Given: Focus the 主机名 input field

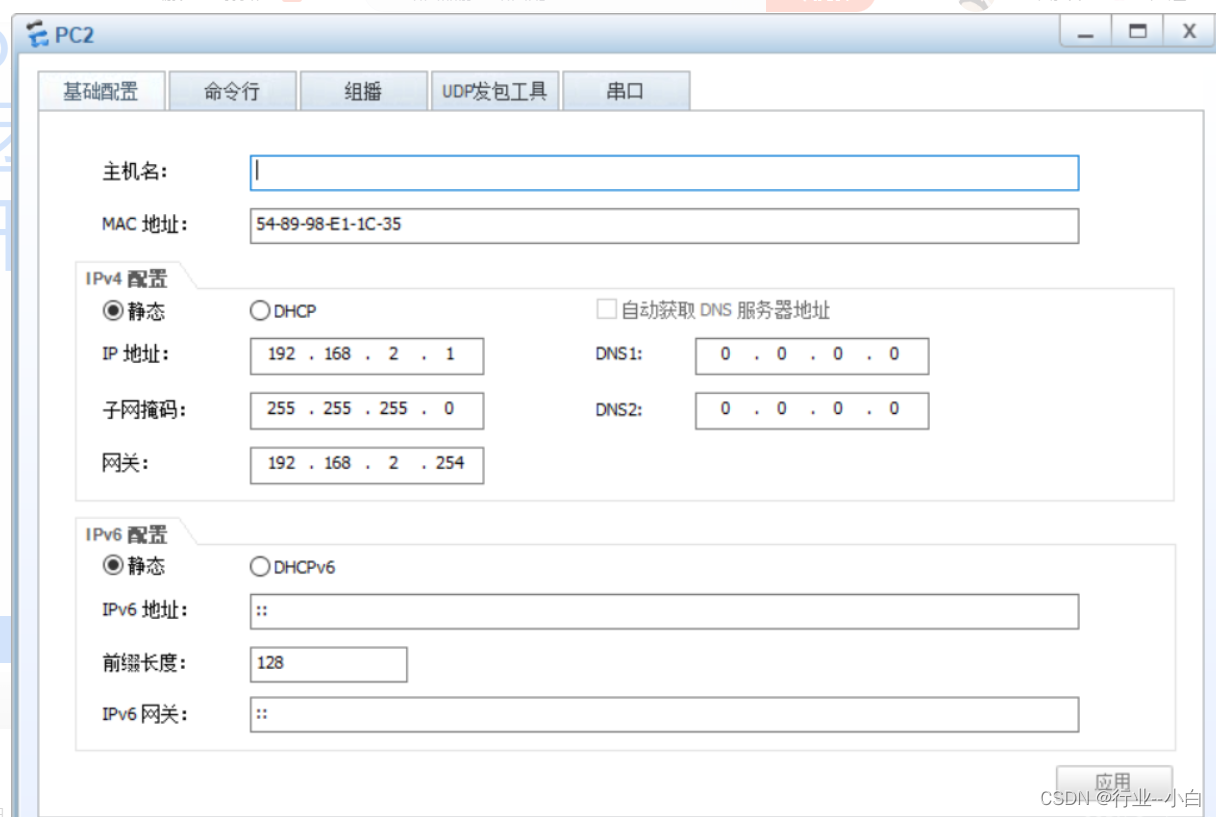Looking at the screenshot, I should [664, 172].
